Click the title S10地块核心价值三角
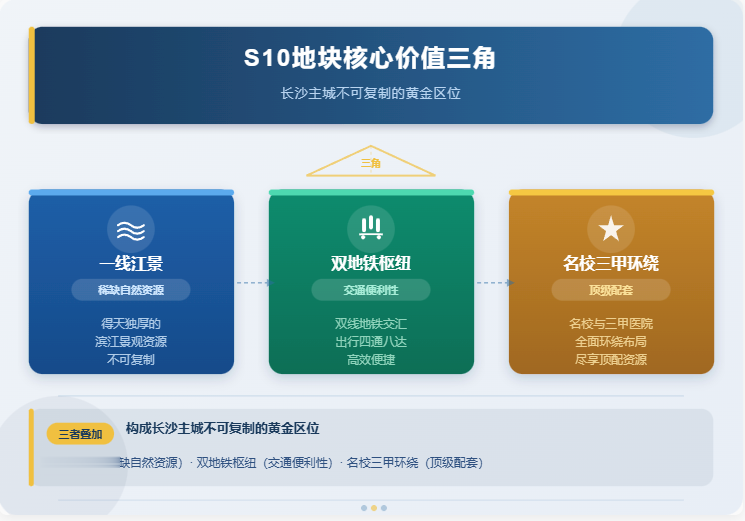This screenshot has width=745, height=521. pyautogui.click(x=370, y=58)
